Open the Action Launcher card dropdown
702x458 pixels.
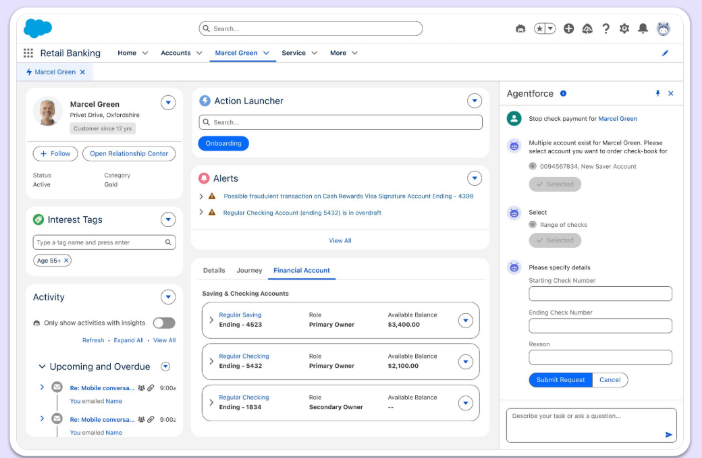[475, 101]
